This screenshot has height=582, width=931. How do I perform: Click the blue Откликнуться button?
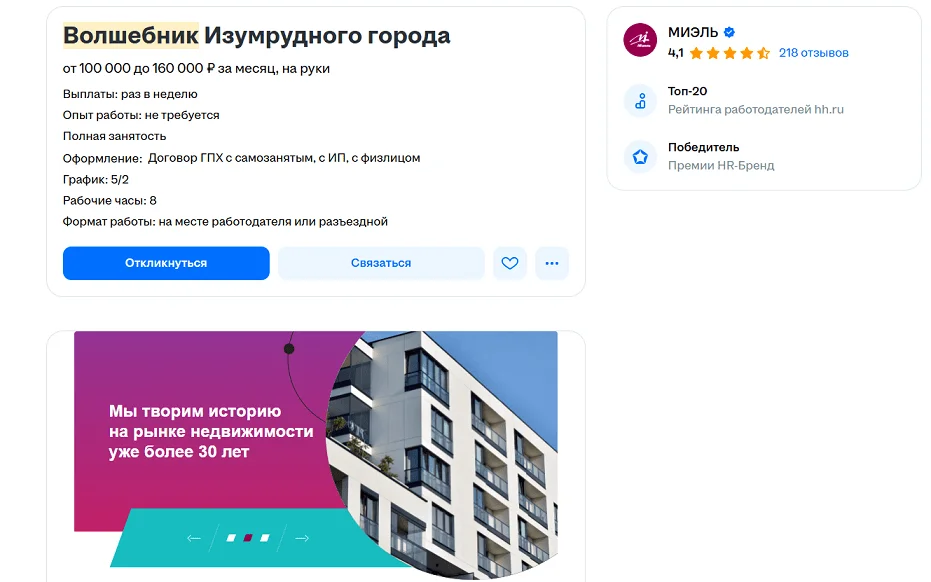click(166, 263)
